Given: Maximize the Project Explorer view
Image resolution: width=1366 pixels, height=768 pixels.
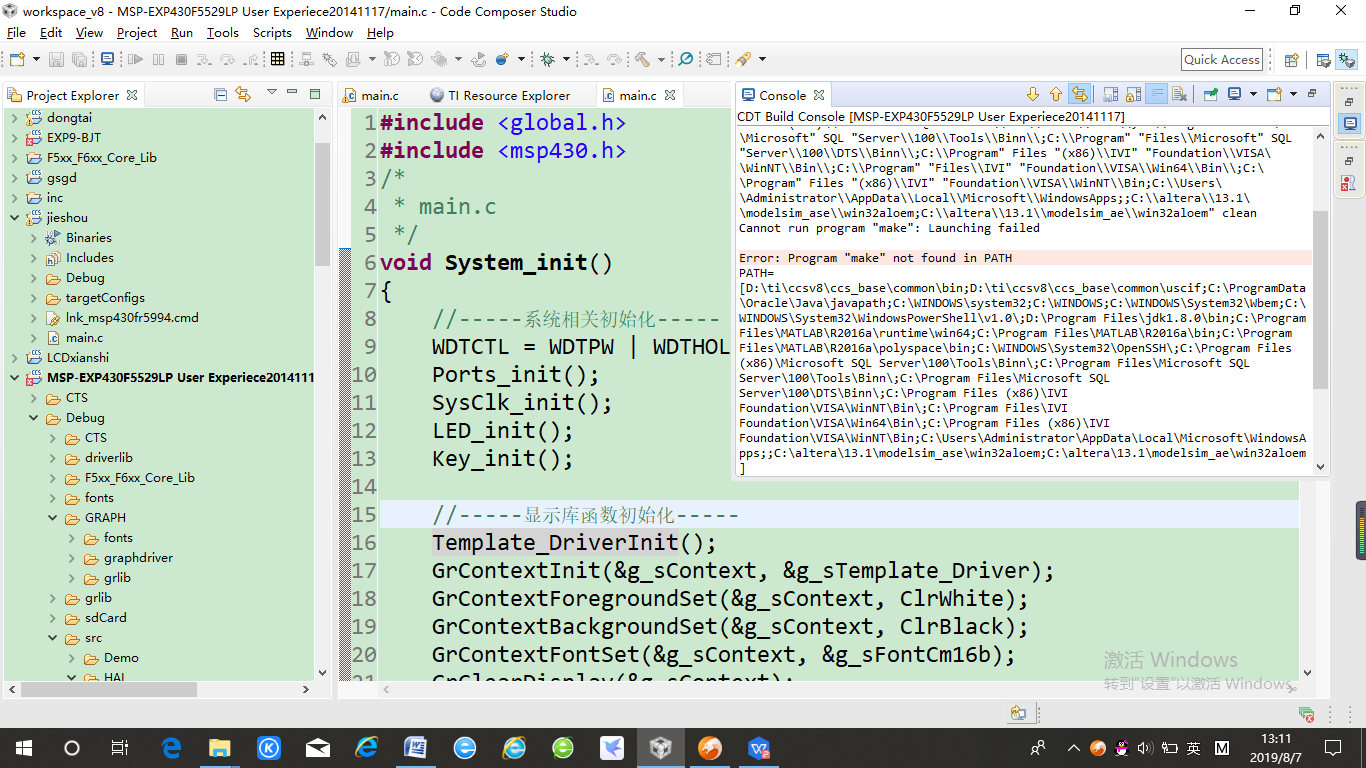Looking at the screenshot, I should (314, 94).
